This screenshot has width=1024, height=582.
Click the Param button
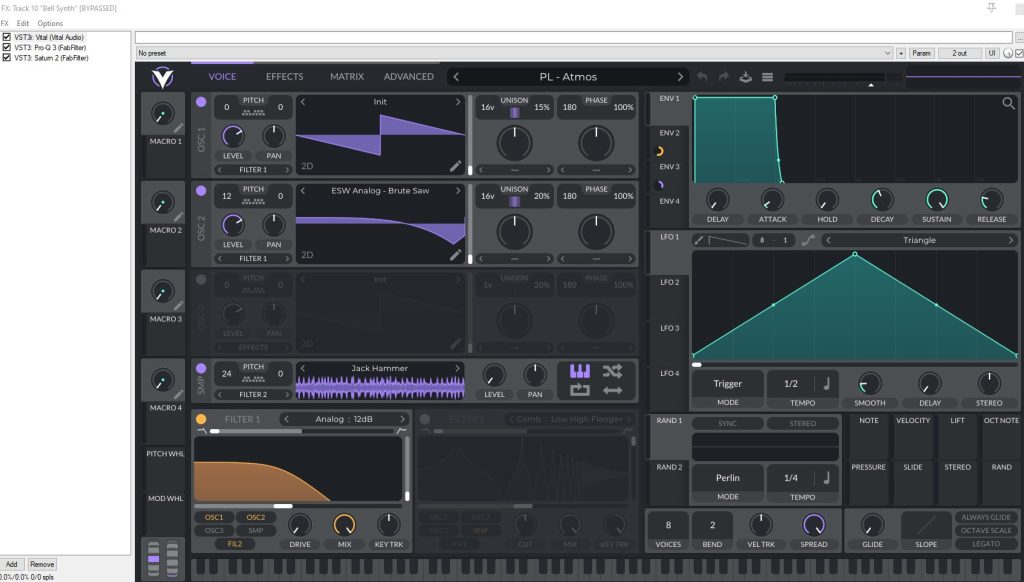click(x=921, y=54)
